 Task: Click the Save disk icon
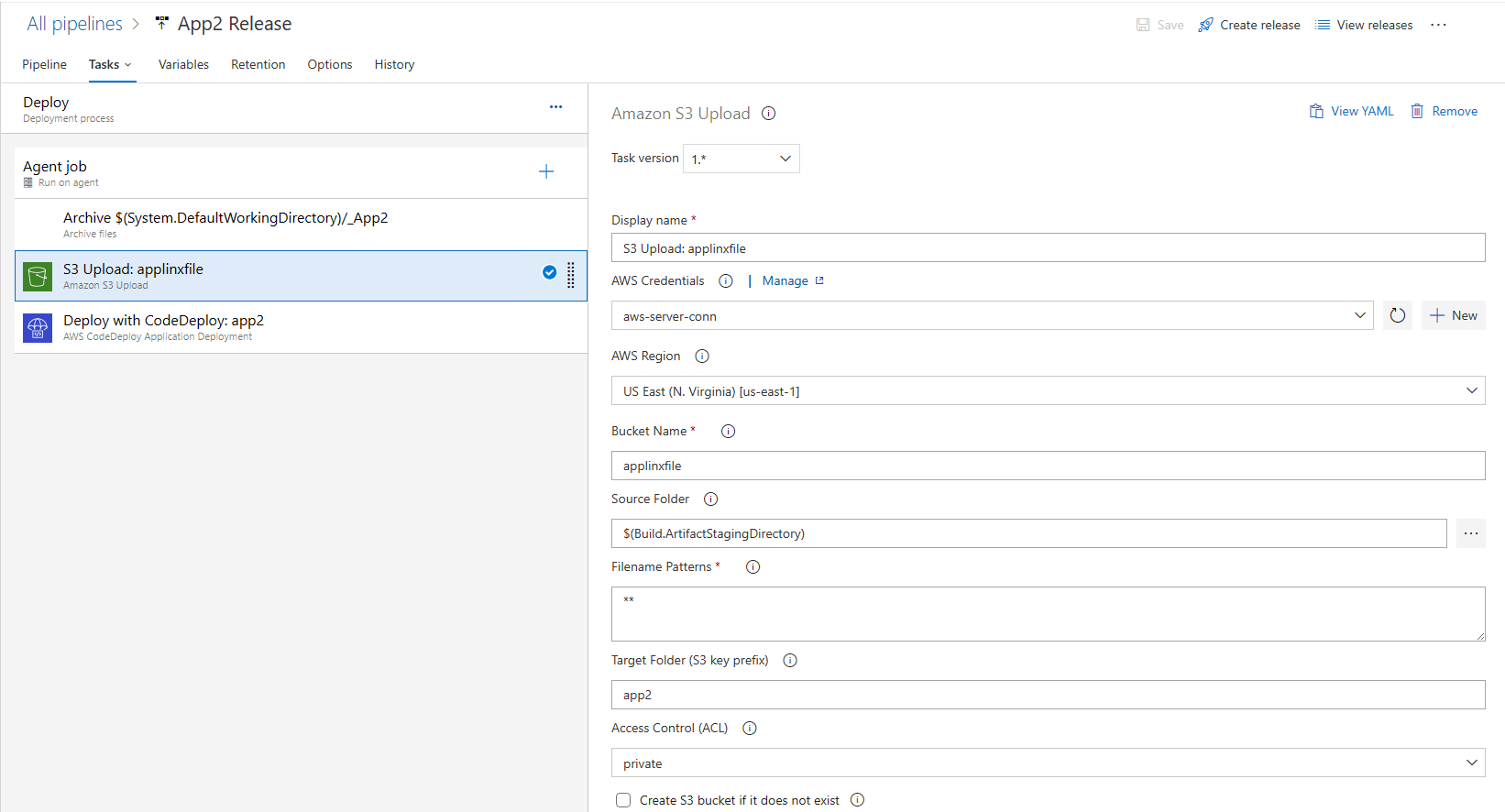tap(1143, 25)
